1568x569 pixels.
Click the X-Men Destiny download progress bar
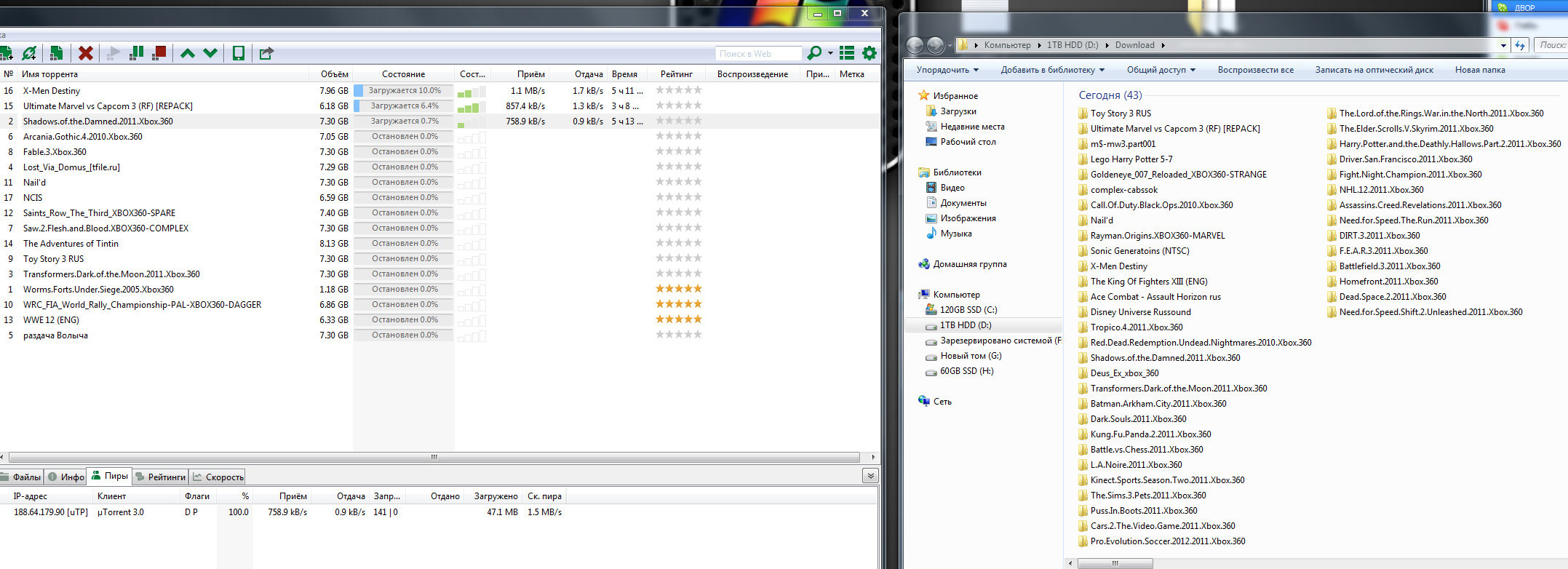(404, 91)
